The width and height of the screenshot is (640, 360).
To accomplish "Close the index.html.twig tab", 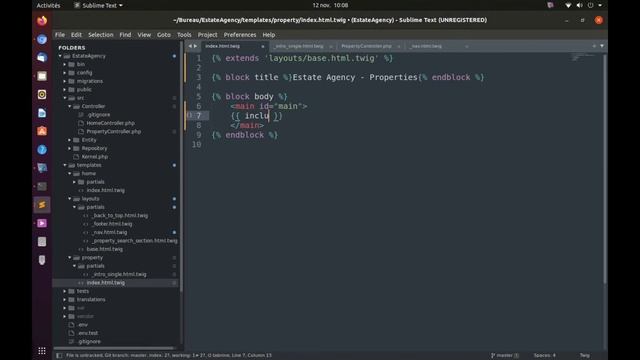I will coord(262,47).
